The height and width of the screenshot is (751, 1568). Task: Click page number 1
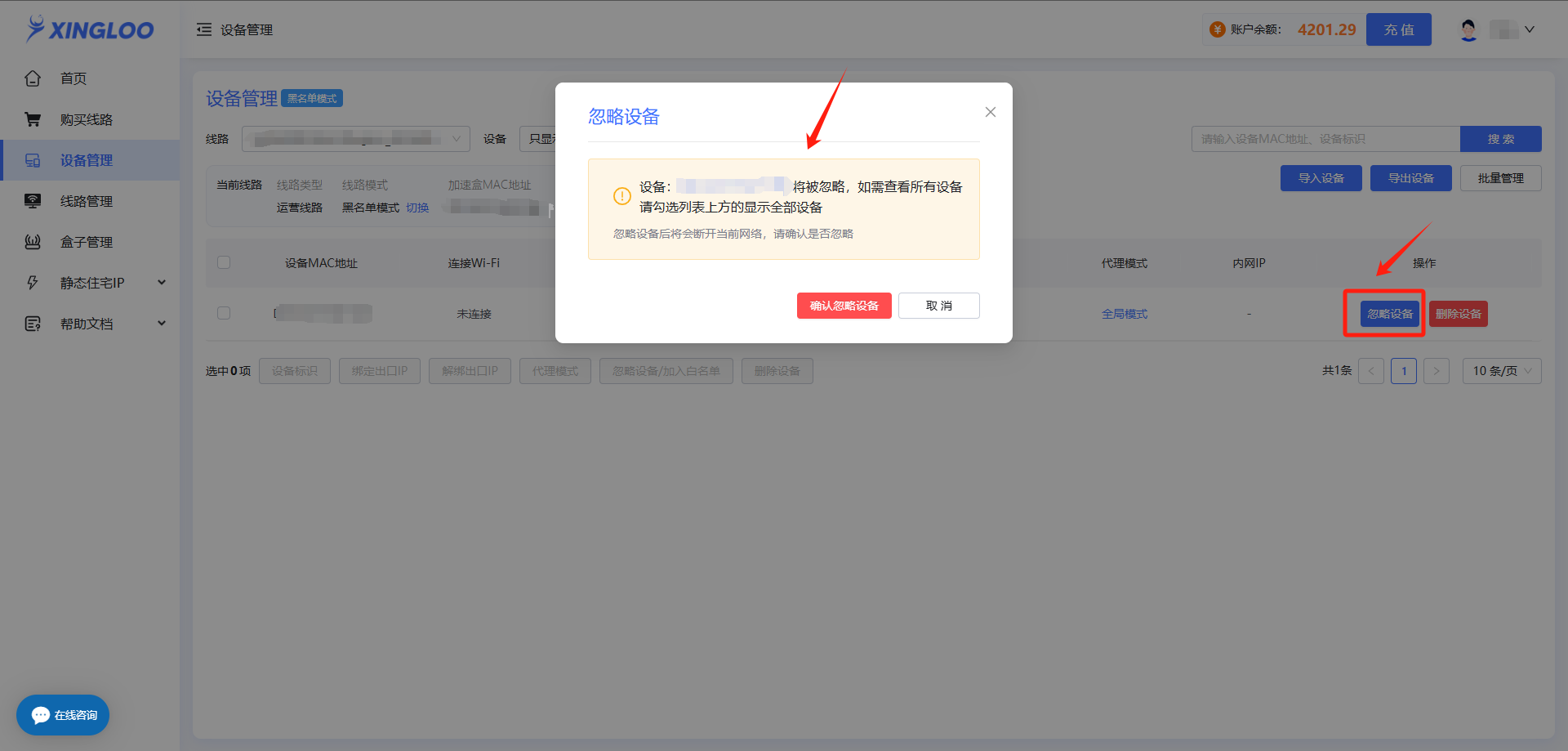point(1404,371)
